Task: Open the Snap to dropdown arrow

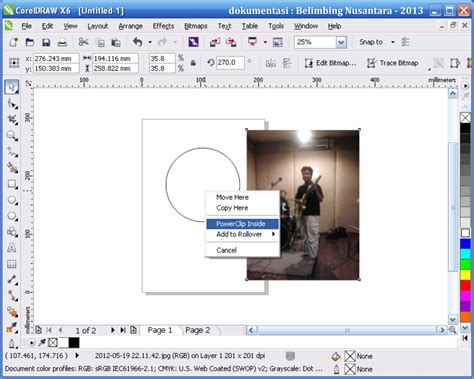Action: click(x=393, y=42)
